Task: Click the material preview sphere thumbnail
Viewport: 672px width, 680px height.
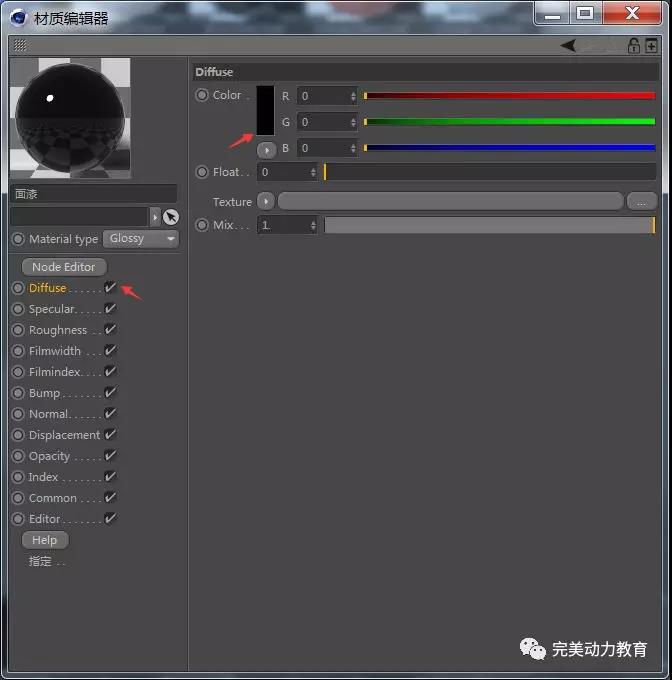Action: [70, 118]
